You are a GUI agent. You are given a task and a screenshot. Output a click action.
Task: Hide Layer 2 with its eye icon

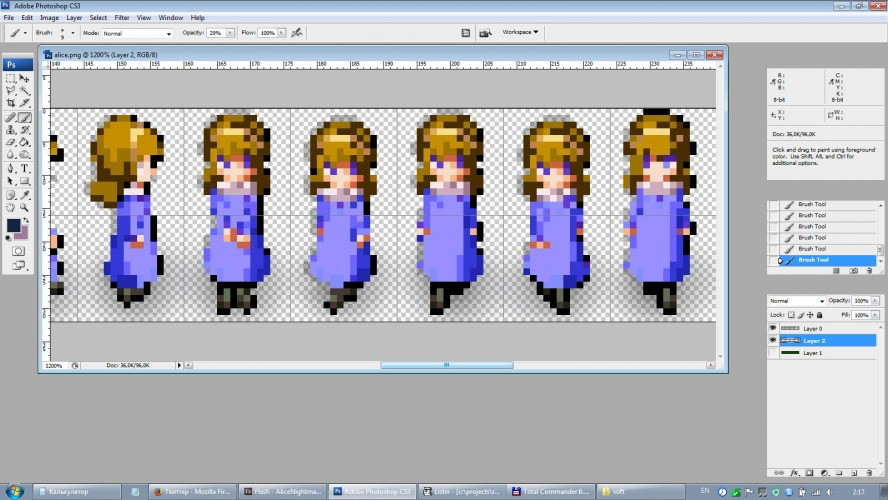coord(772,340)
